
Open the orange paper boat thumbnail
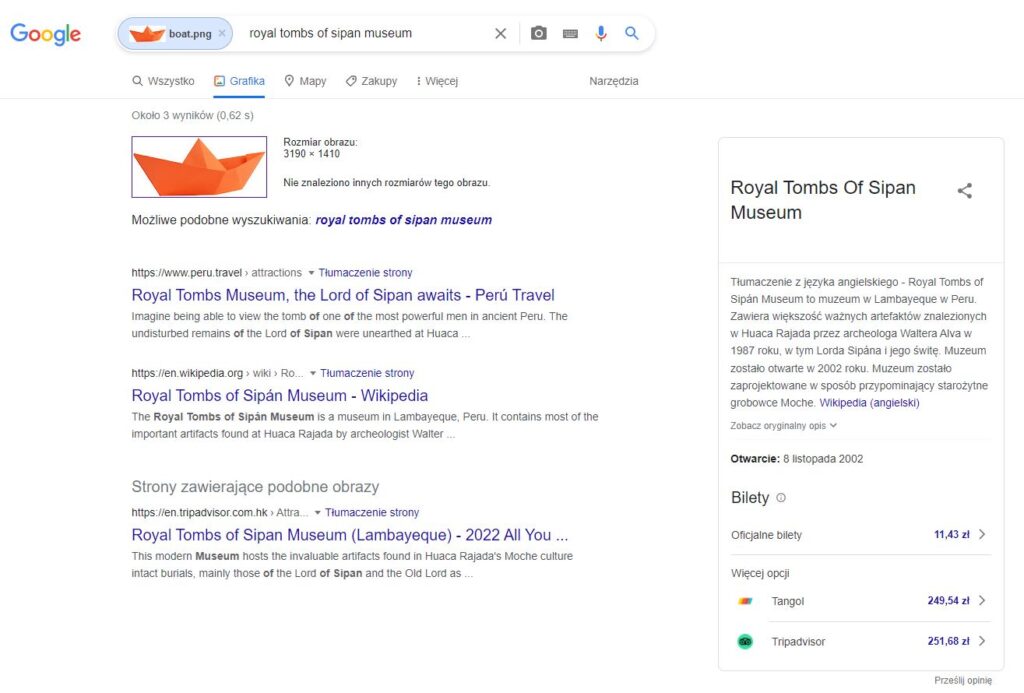(x=199, y=167)
